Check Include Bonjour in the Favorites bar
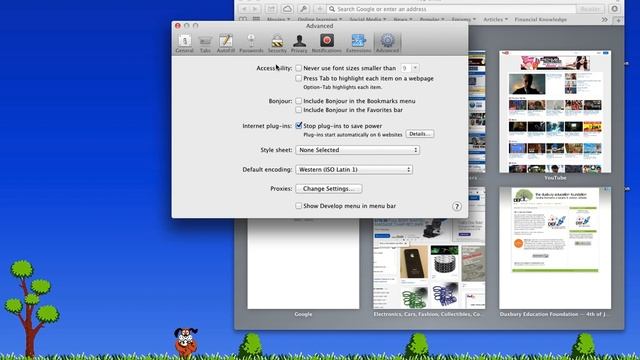The image size is (640, 360). pos(298,110)
